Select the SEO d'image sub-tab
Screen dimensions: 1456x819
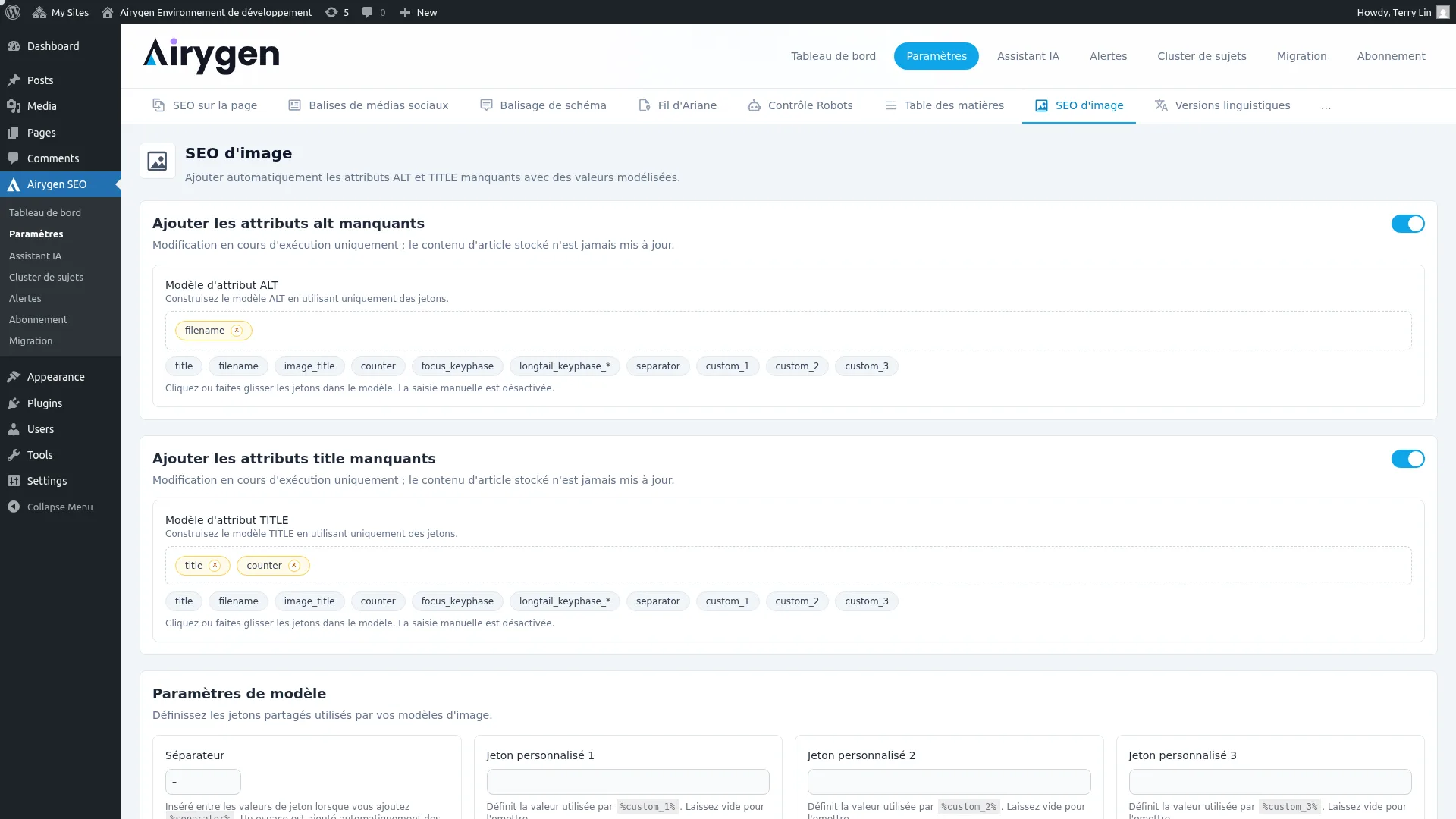[x=1078, y=105]
